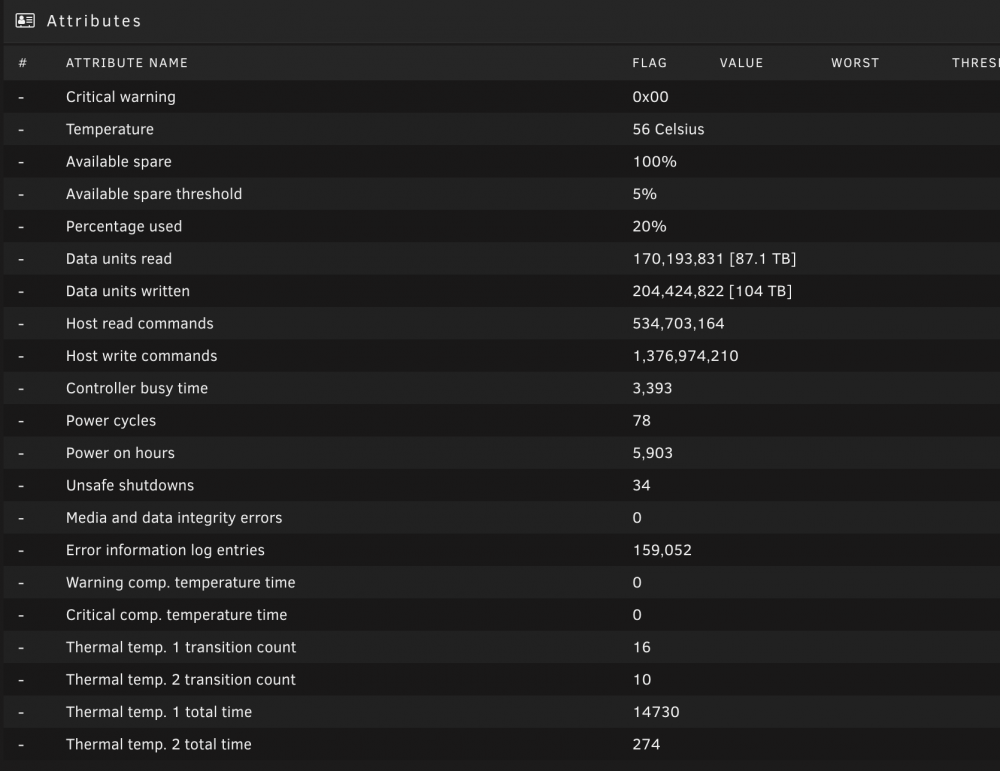Select the FLAG column header
Screen dimensions: 1000x771
pos(649,62)
